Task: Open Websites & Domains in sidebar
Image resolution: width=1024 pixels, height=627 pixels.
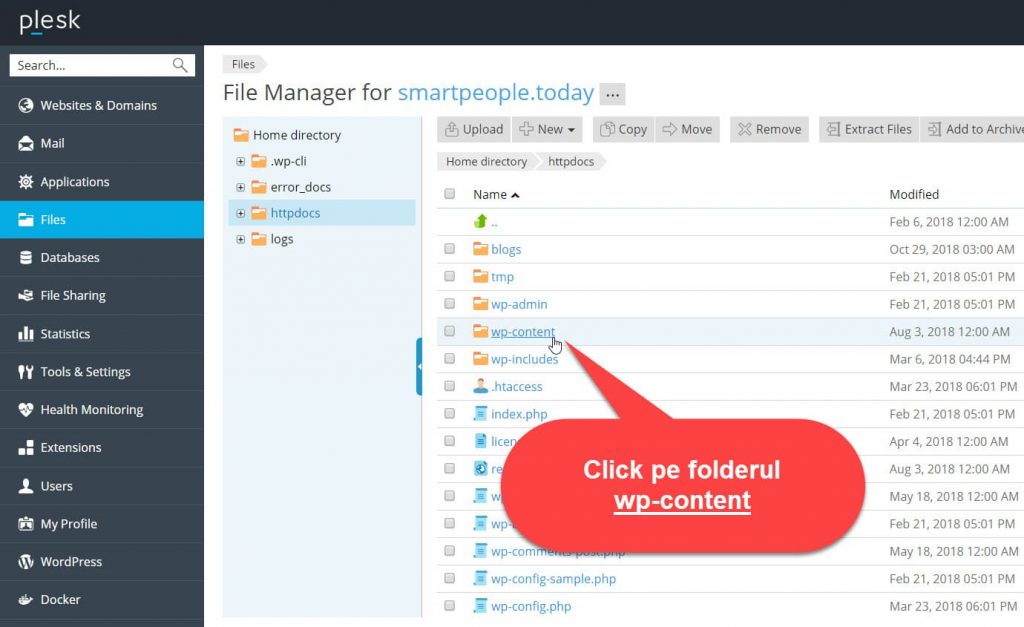Action: (x=98, y=105)
